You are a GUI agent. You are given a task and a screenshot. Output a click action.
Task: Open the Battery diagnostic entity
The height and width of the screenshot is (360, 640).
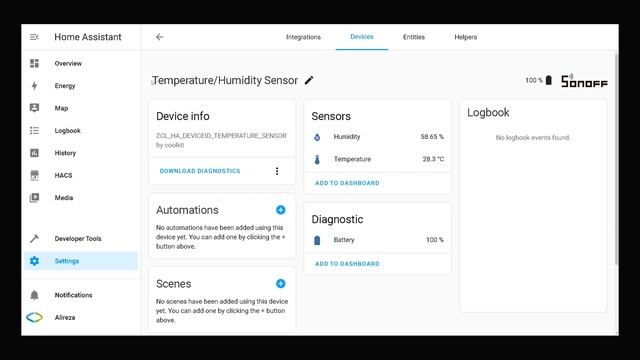pyautogui.click(x=378, y=240)
